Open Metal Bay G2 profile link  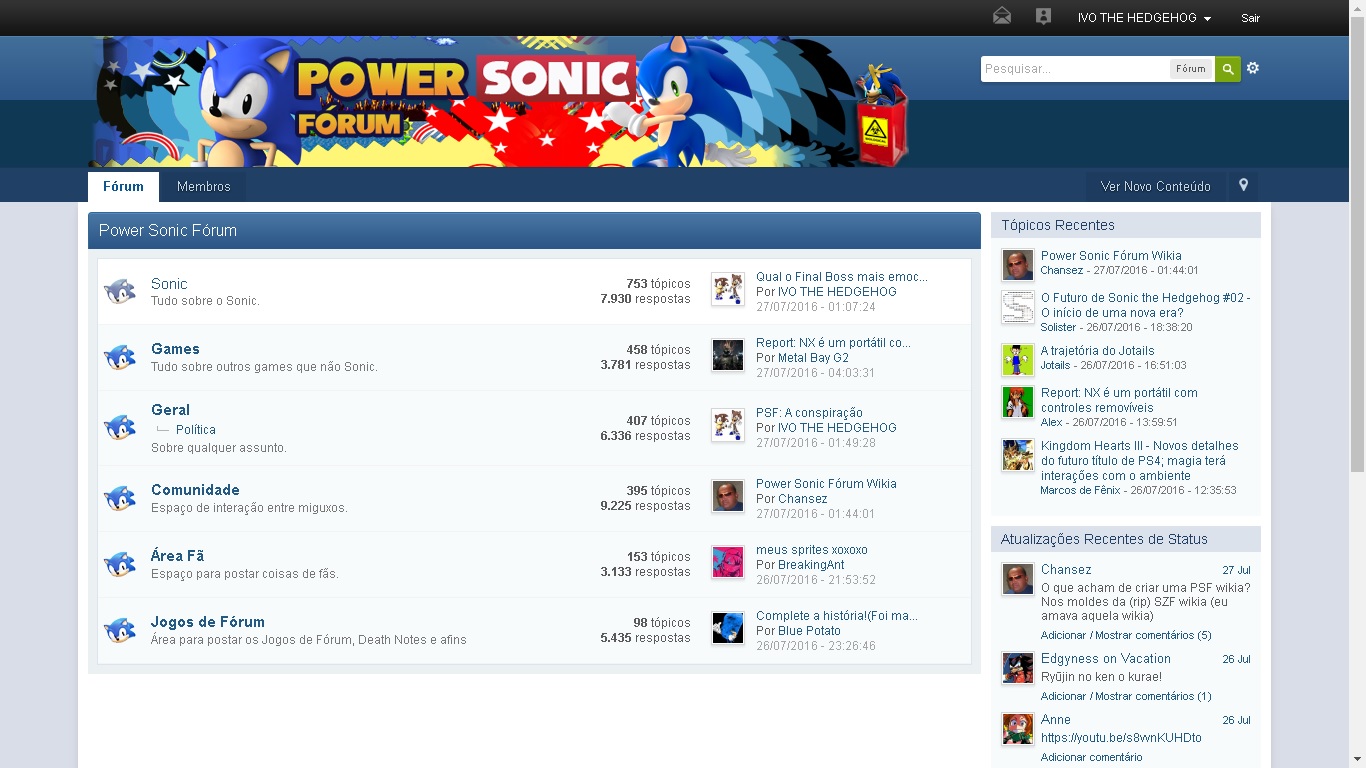coord(813,358)
